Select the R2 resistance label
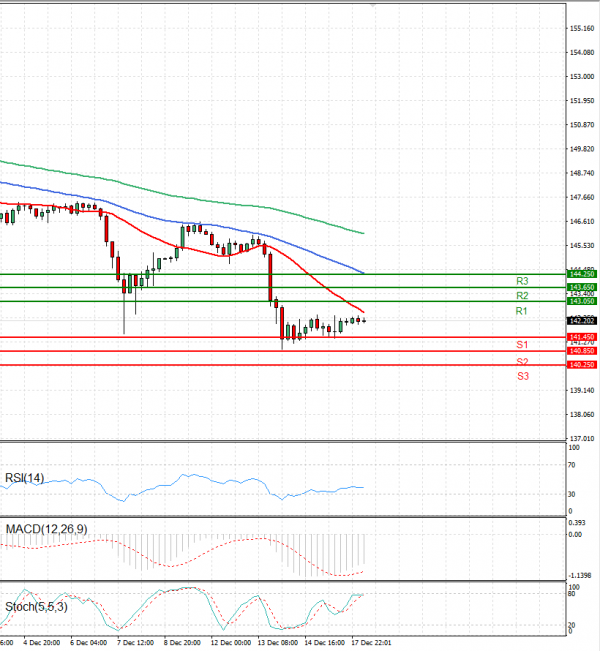 (522, 296)
